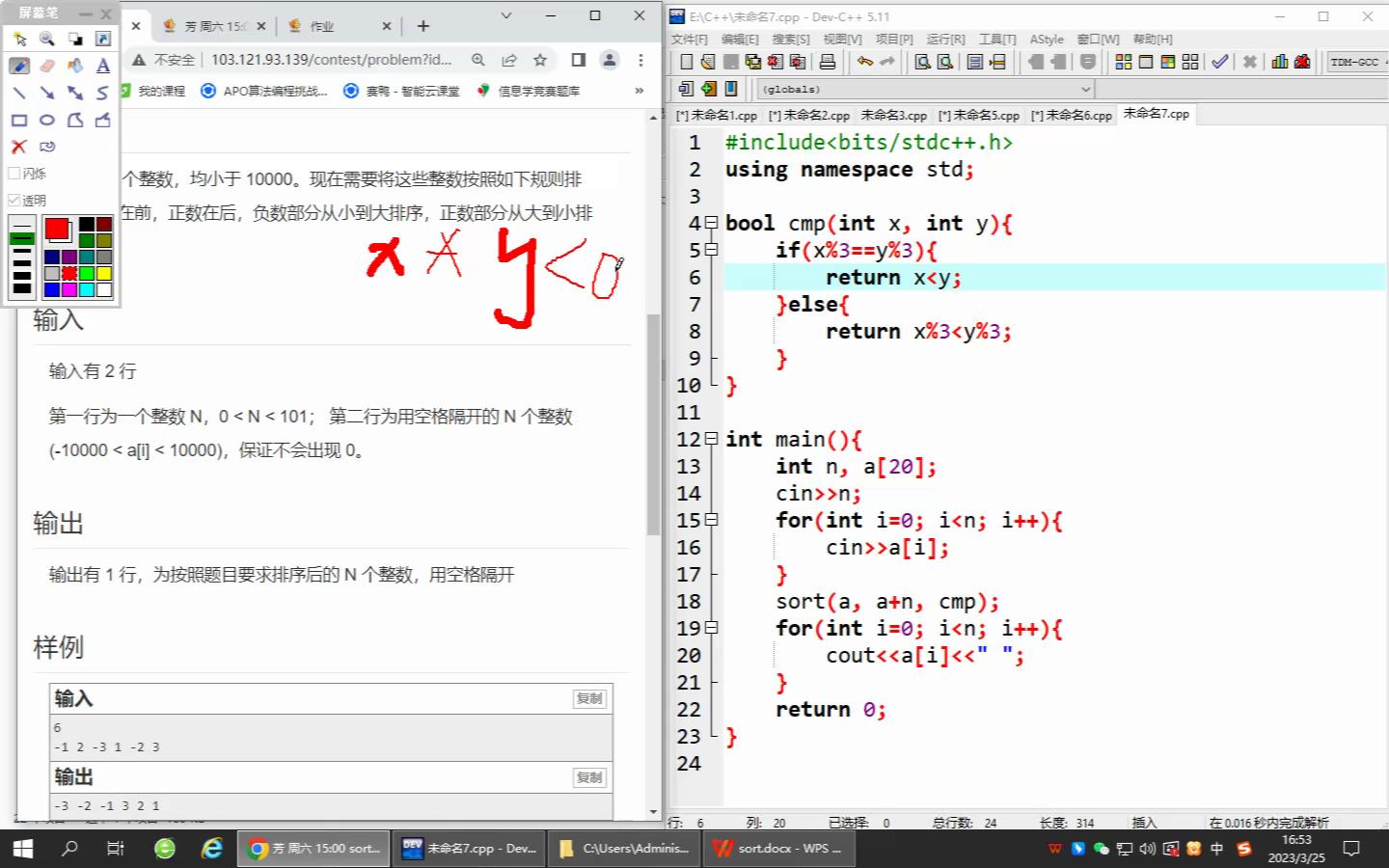
Task: Select the rectangle shape tool
Action: coord(19,120)
